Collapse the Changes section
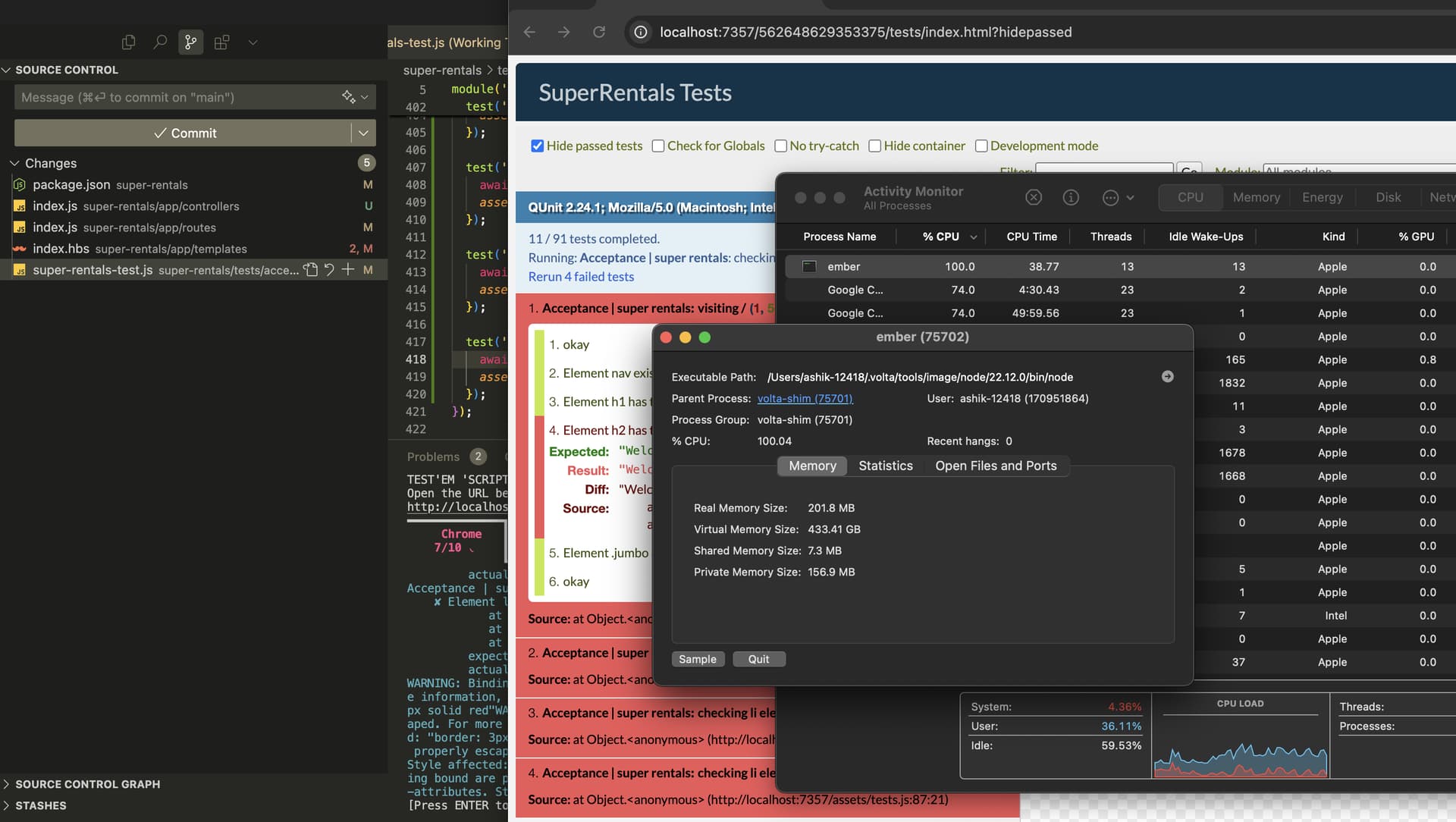Screen dimensions: 1456x822 (14, 163)
